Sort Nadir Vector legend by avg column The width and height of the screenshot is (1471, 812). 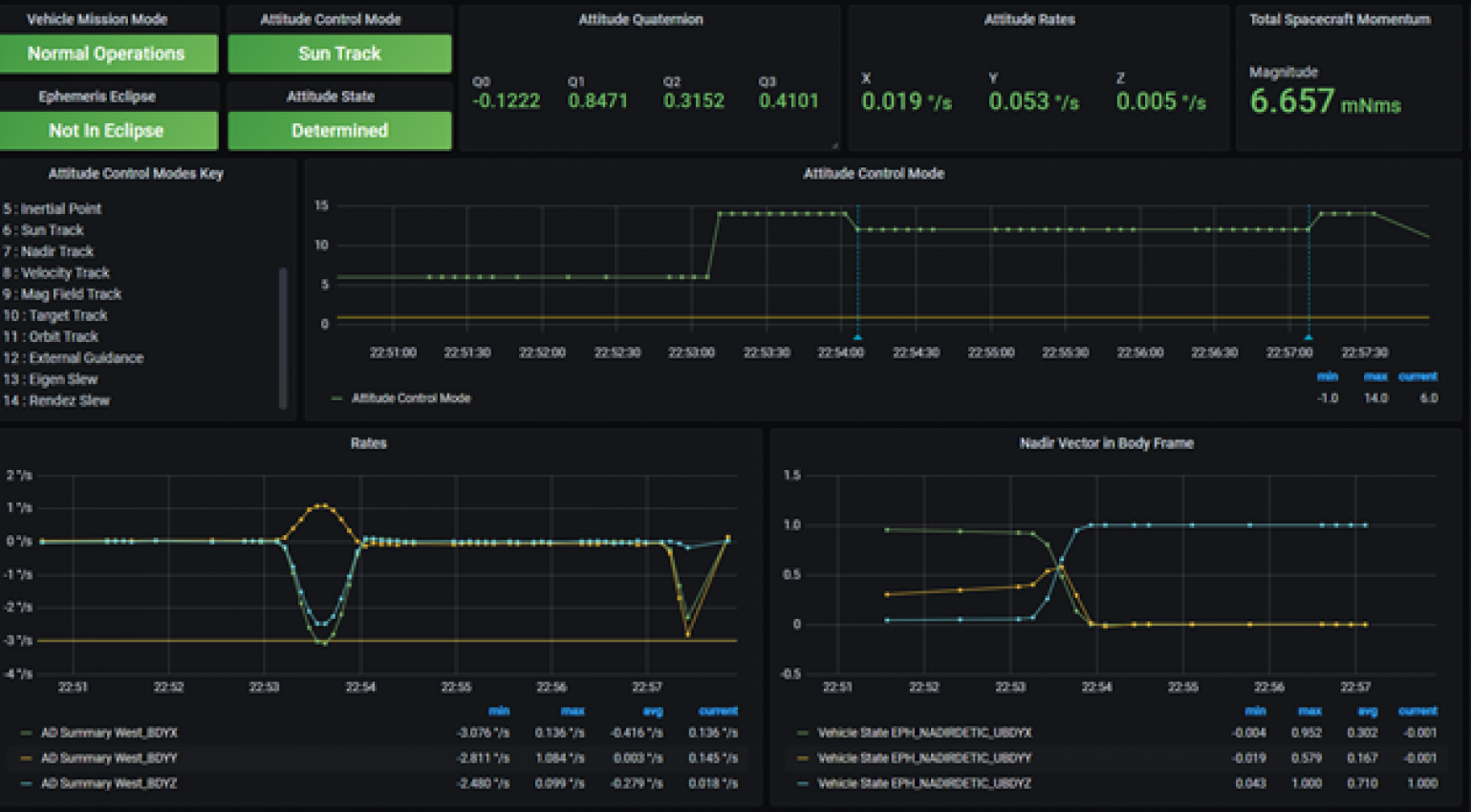1367,712
